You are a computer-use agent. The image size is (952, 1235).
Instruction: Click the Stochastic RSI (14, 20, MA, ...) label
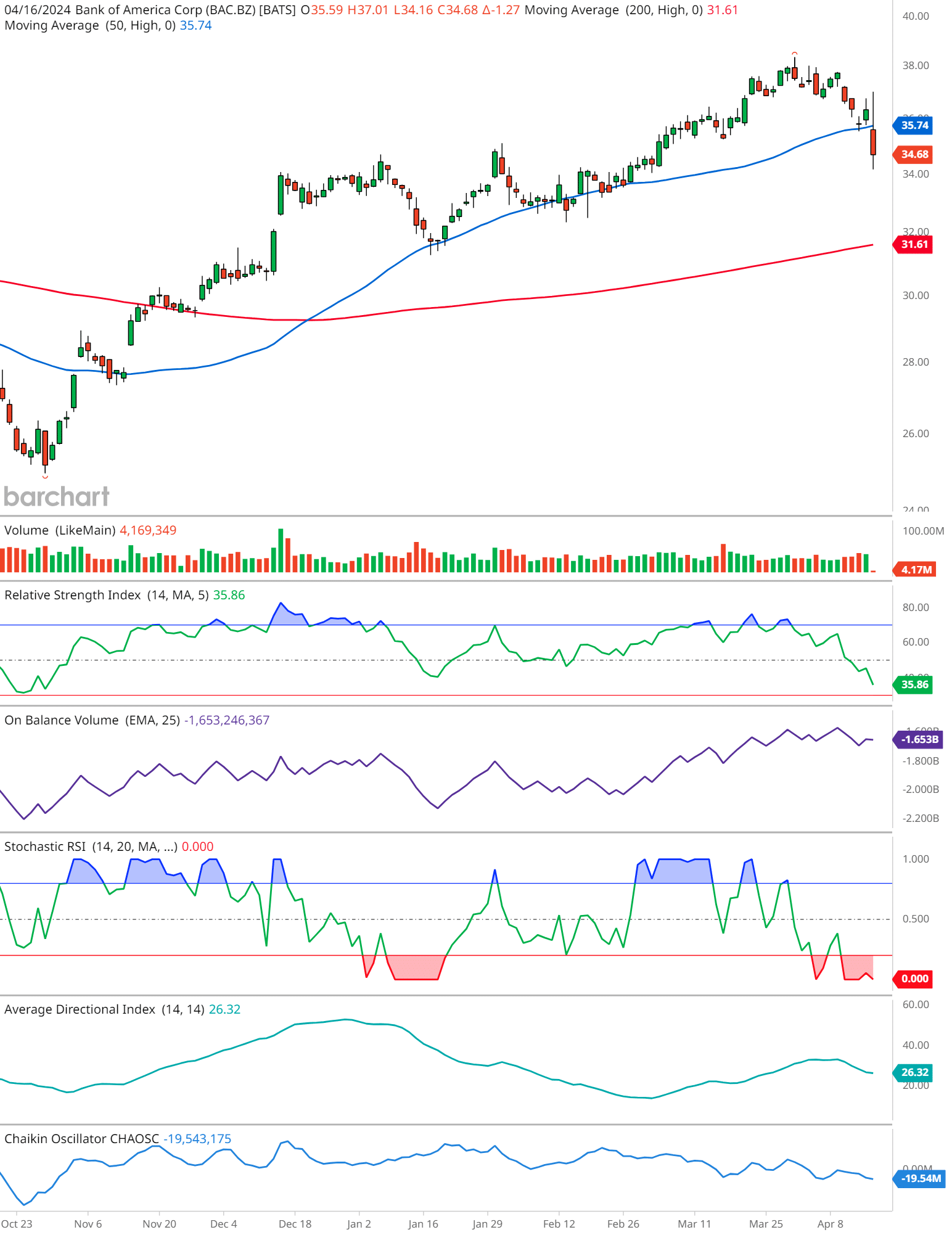pyautogui.click(x=91, y=847)
